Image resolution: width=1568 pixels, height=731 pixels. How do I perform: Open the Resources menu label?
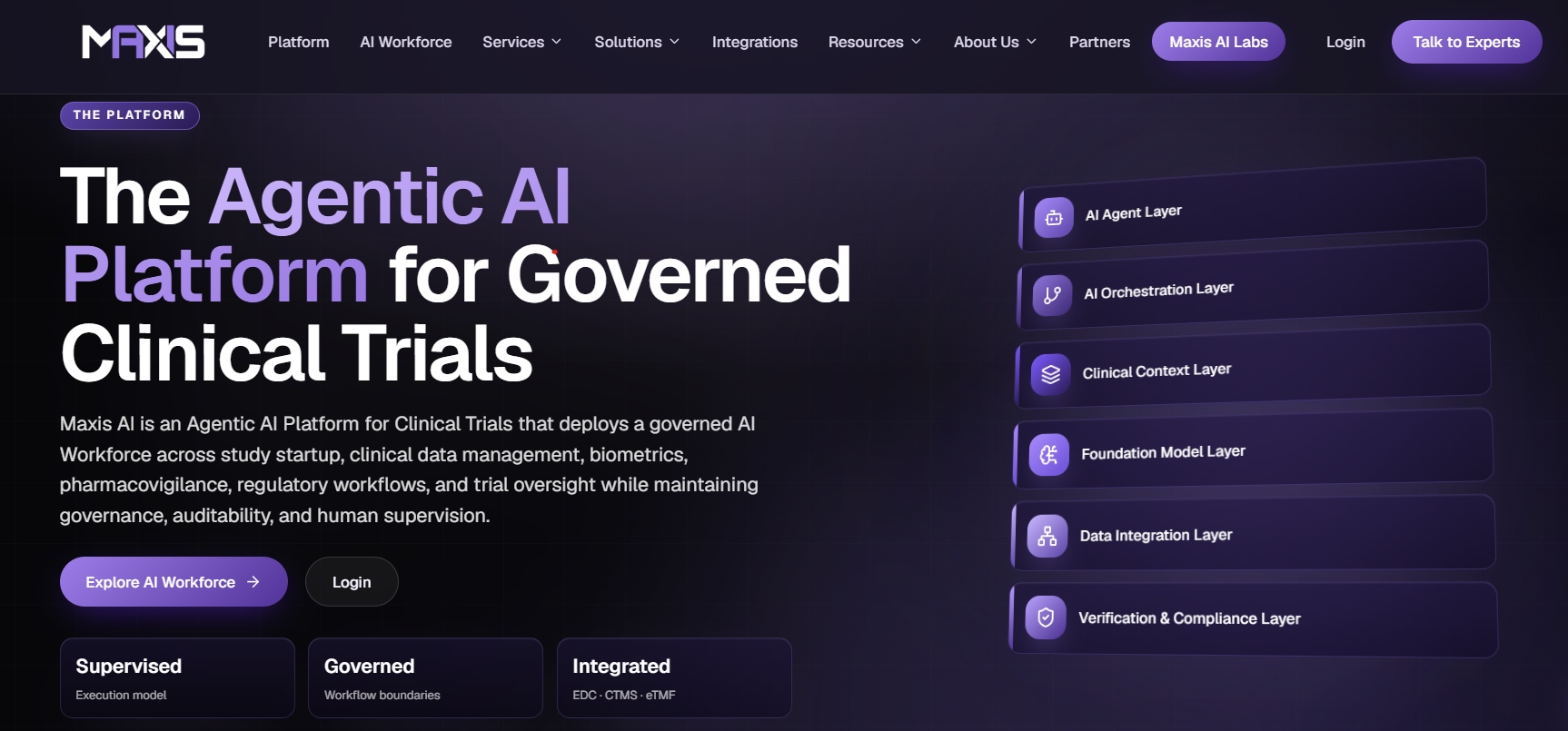866,42
